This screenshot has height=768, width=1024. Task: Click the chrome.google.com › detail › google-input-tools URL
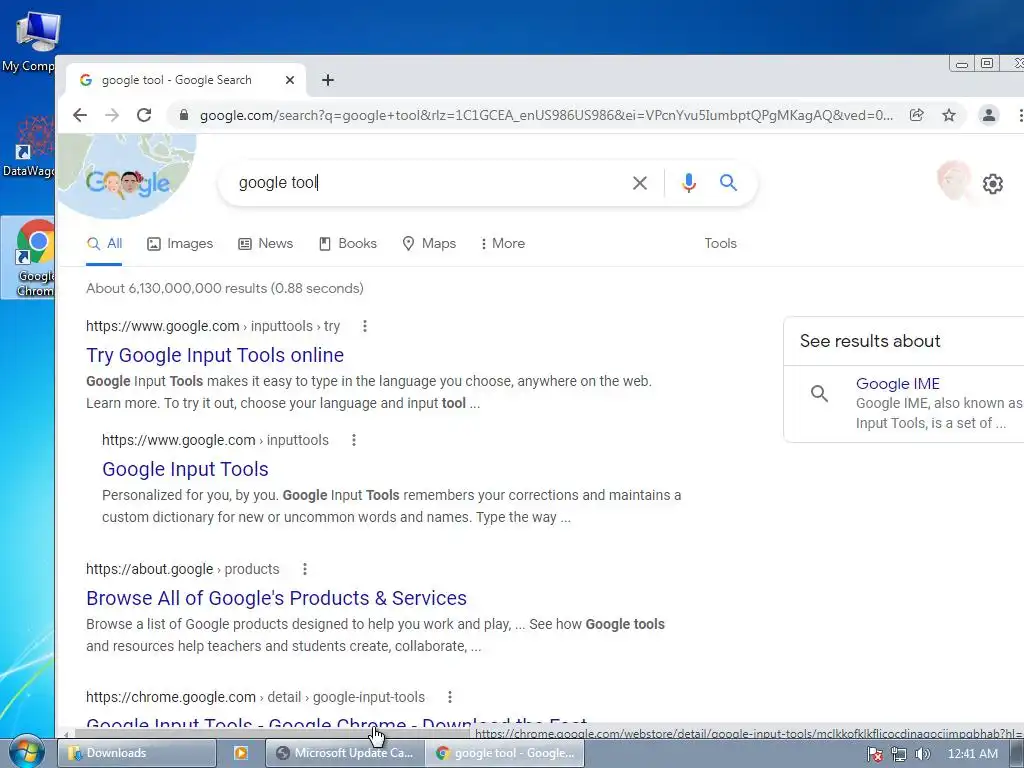point(255,697)
